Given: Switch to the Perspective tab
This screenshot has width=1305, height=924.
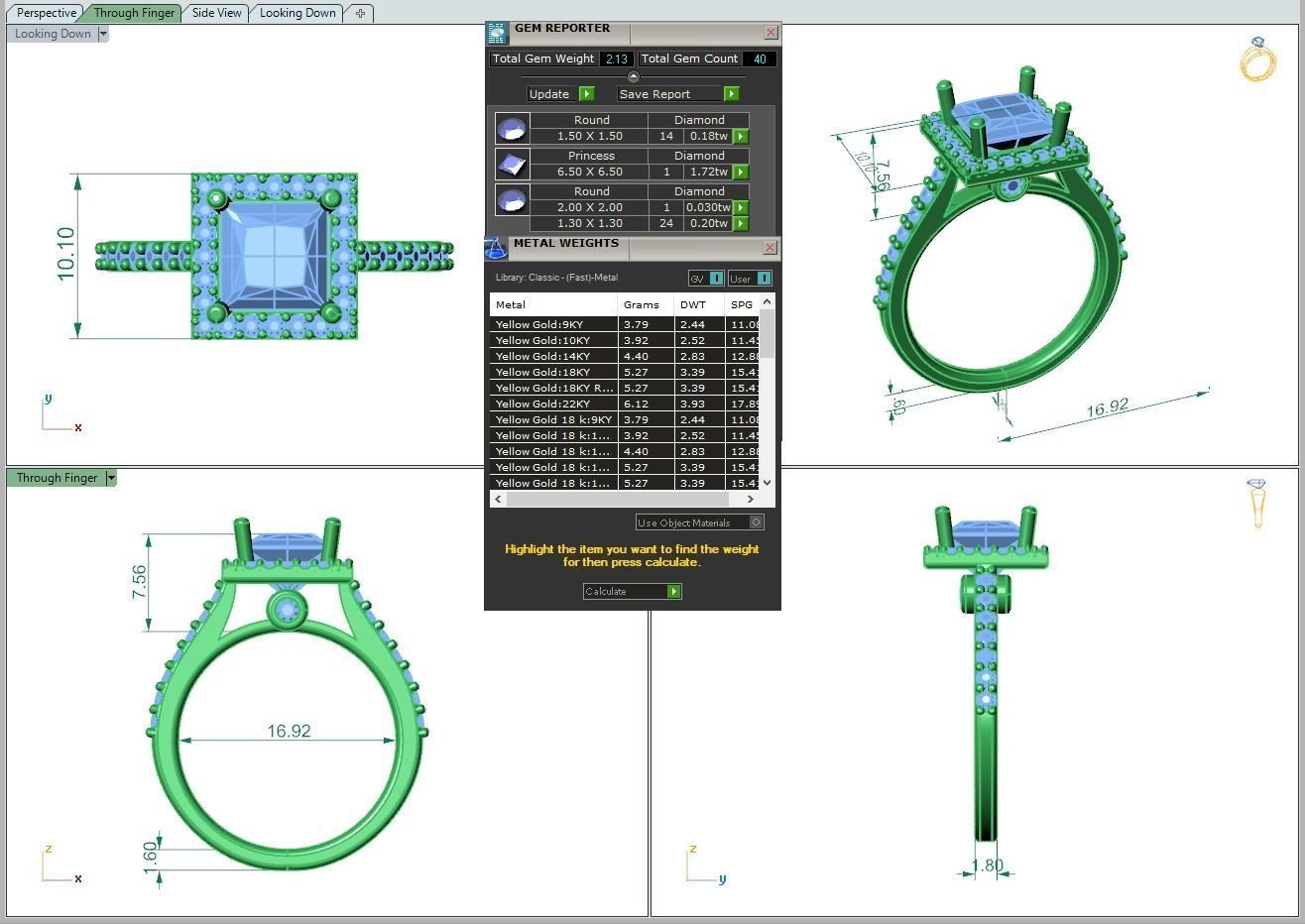Looking at the screenshot, I should coord(45,13).
